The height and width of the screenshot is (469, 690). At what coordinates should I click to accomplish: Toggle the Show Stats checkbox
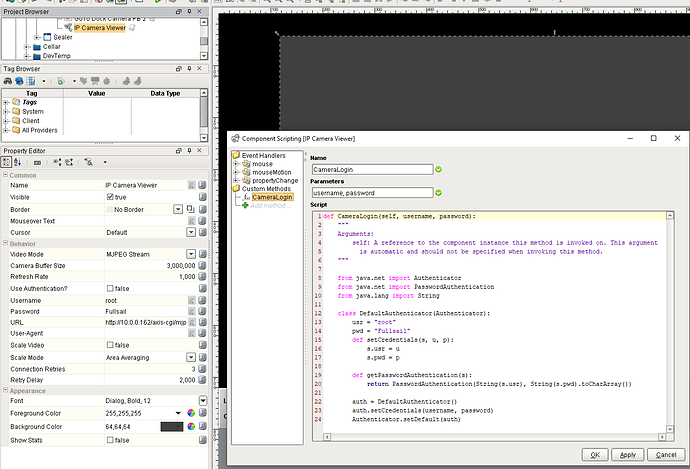coord(110,440)
